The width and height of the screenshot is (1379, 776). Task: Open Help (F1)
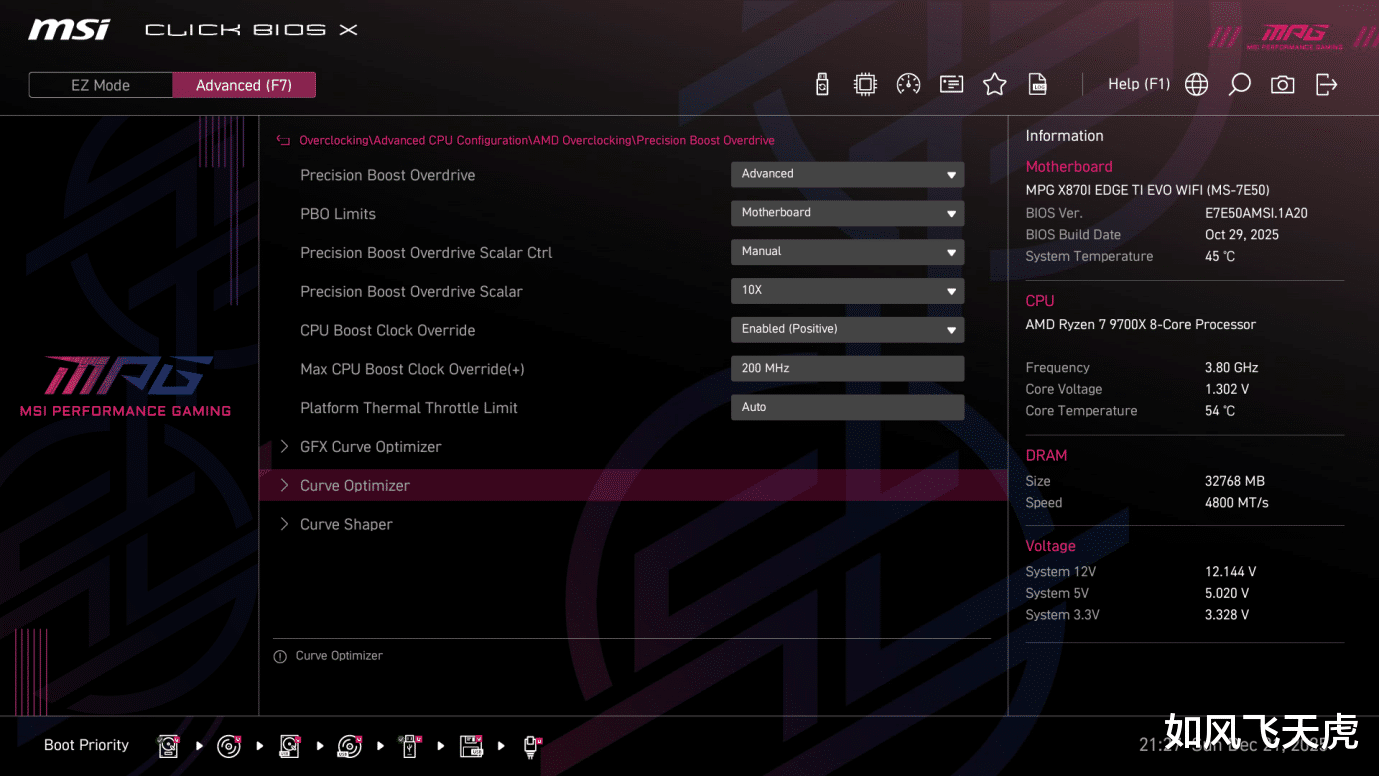tap(1139, 84)
